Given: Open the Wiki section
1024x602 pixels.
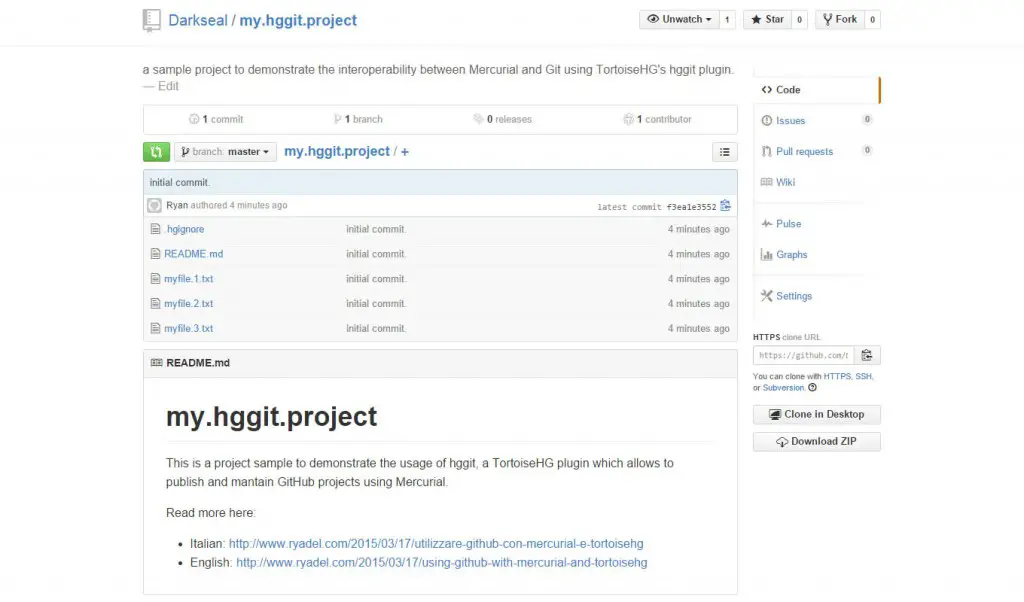Looking at the screenshot, I should 785,182.
